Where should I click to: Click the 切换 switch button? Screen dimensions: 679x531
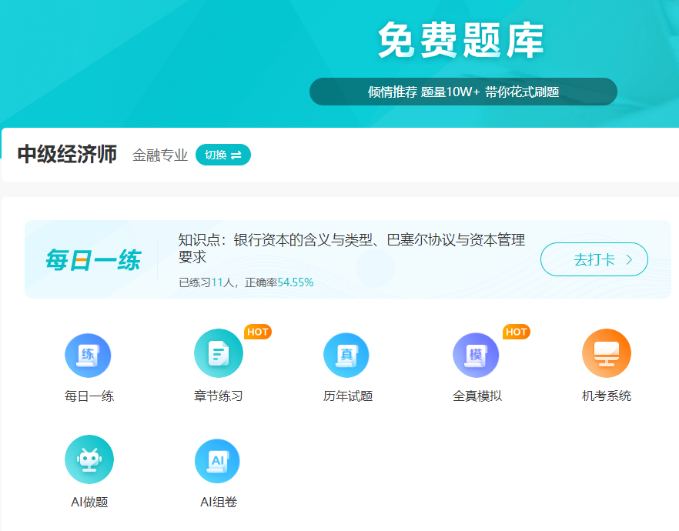click(x=223, y=155)
